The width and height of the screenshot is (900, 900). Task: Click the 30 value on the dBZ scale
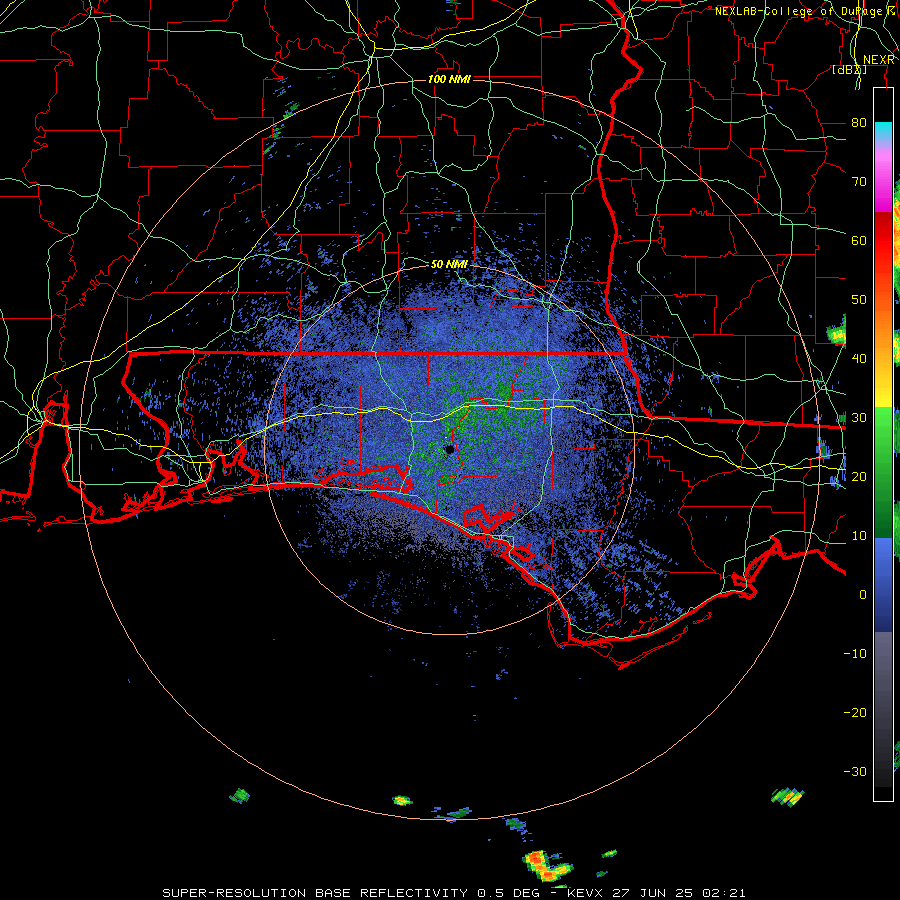pyautogui.click(x=859, y=418)
